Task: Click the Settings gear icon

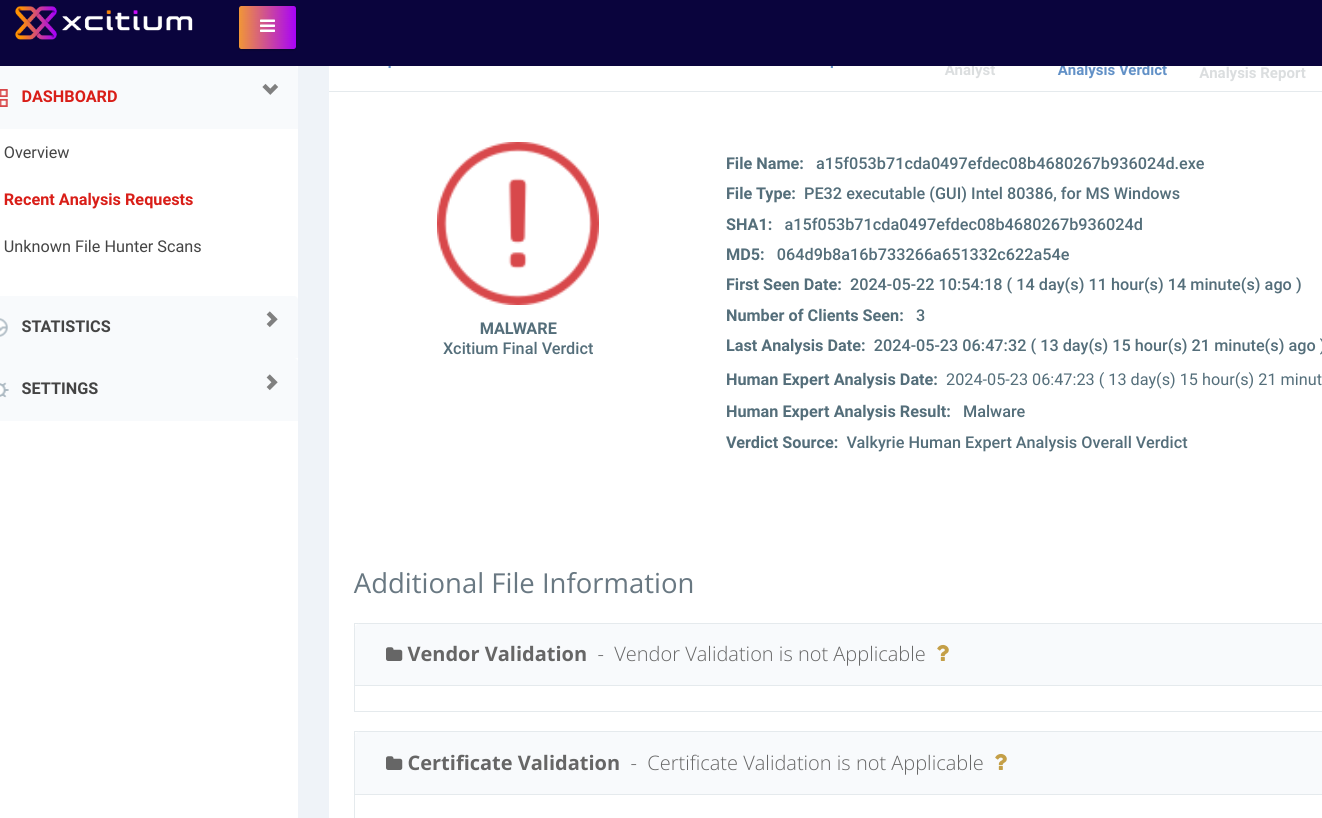Action: (x=3, y=389)
